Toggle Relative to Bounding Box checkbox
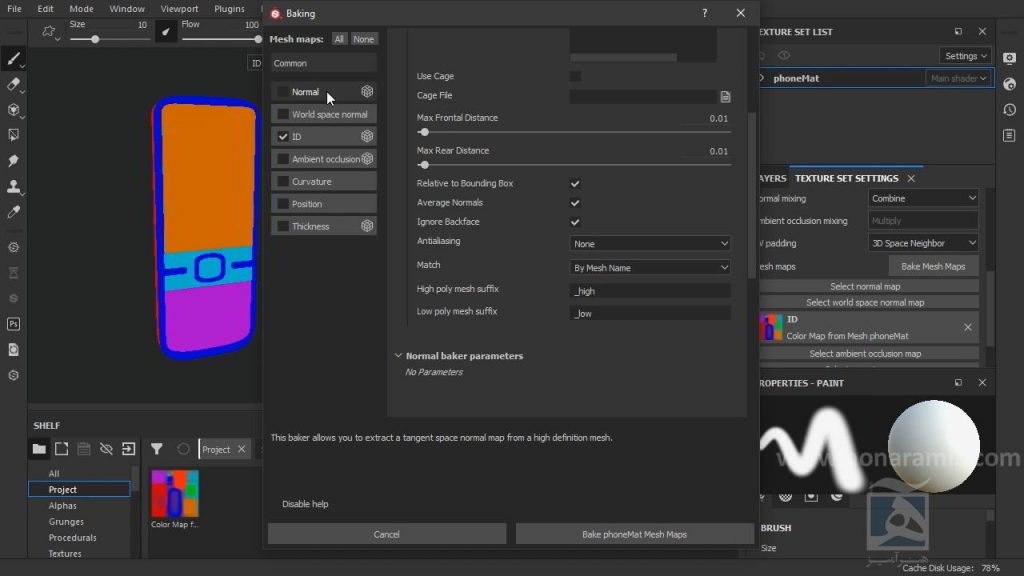Viewport: 1024px width, 576px height. (x=575, y=184)
